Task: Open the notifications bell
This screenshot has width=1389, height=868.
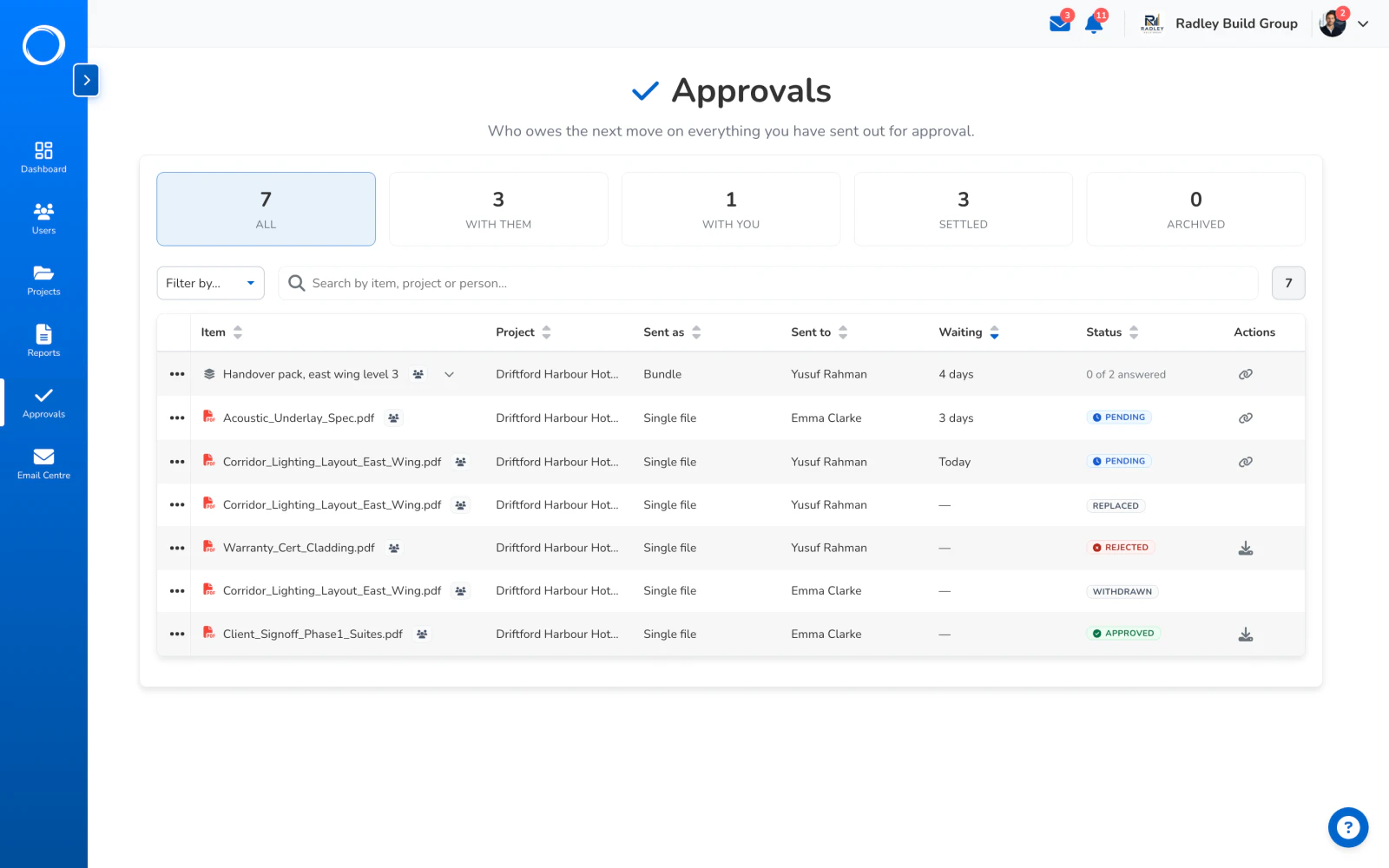Action: pyautogui.click(x=1094, y=23)
